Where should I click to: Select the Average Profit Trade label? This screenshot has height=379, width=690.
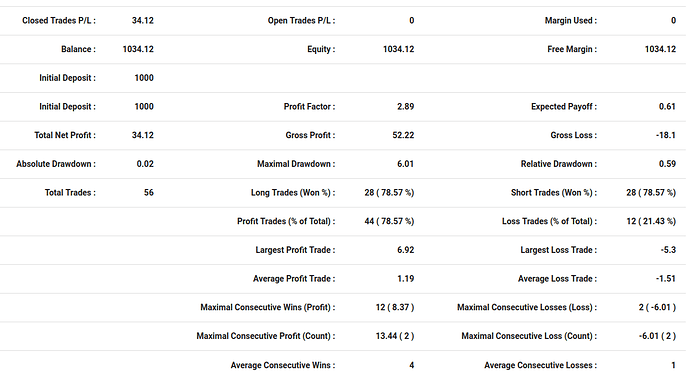coord(294,279)
